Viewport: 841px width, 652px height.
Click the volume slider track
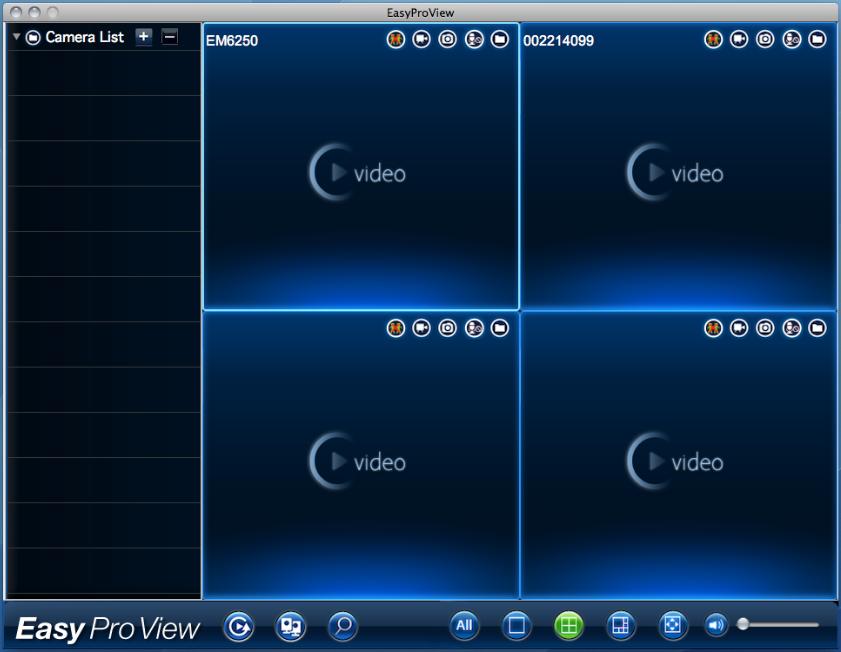(780, 625)
